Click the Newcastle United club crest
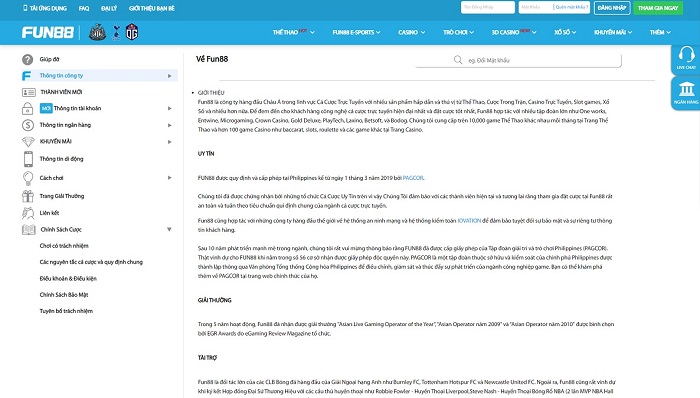Viewport: 700px width, 398px height. point(97,32)
